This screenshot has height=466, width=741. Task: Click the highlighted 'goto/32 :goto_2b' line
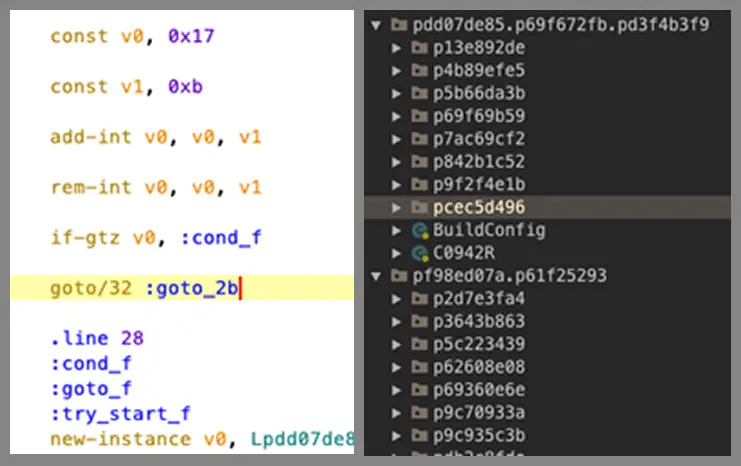pyautogui.click(x=182, y=288)
